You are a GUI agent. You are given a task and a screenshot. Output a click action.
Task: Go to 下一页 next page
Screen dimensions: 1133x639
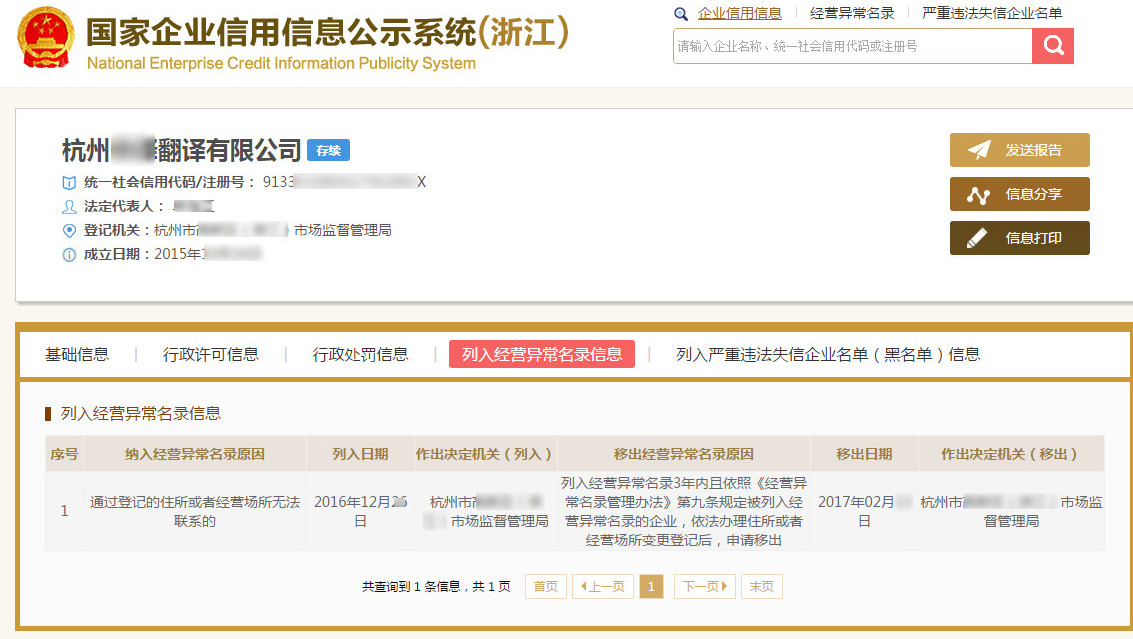click(705, 587)
